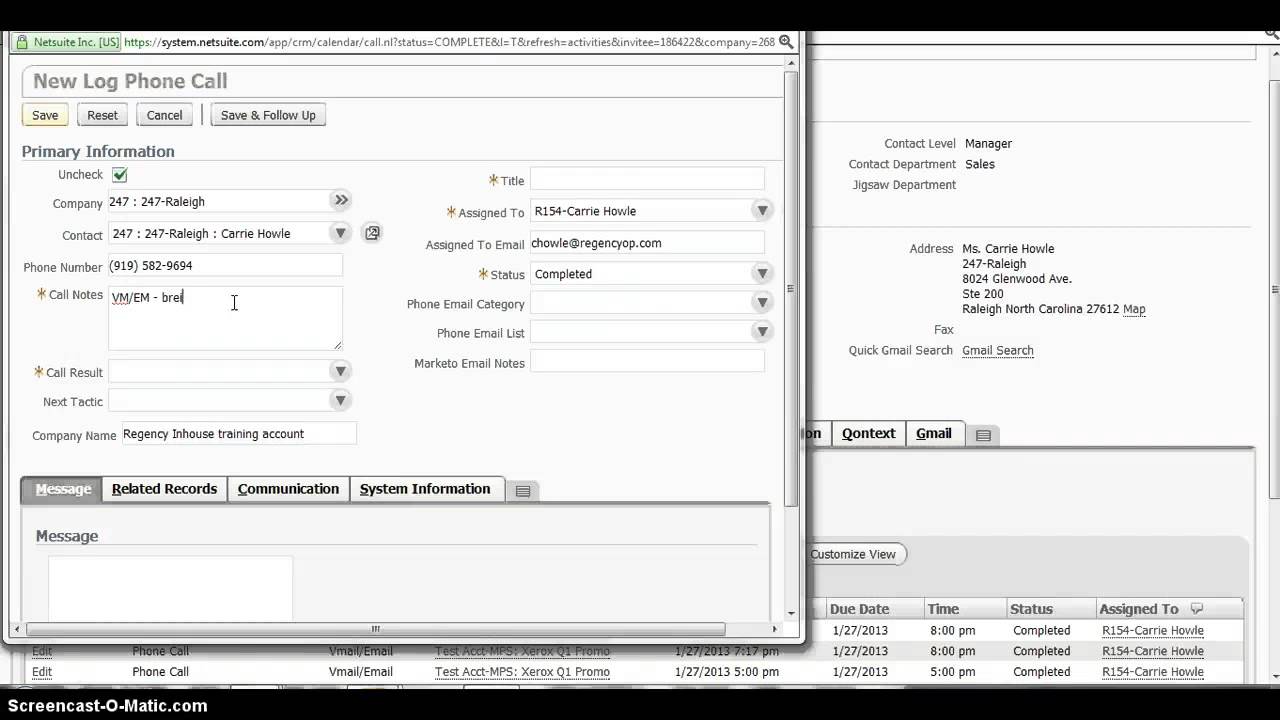1280x720 pixels.
Task: Click tab layout icon beside System Information
Action: click(522, 490)
